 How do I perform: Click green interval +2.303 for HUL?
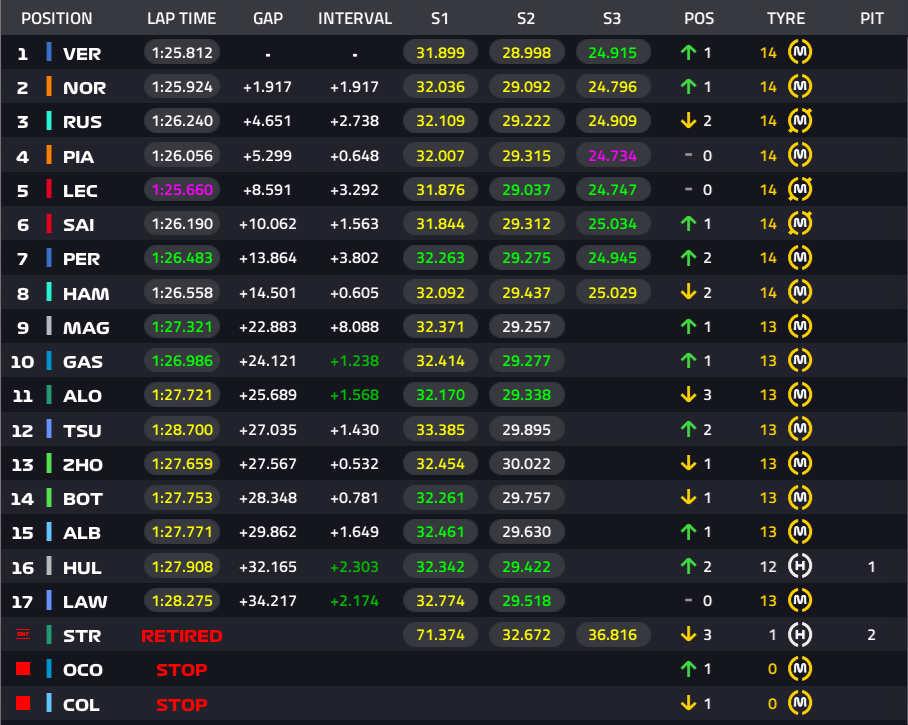[x=354, y=566]
